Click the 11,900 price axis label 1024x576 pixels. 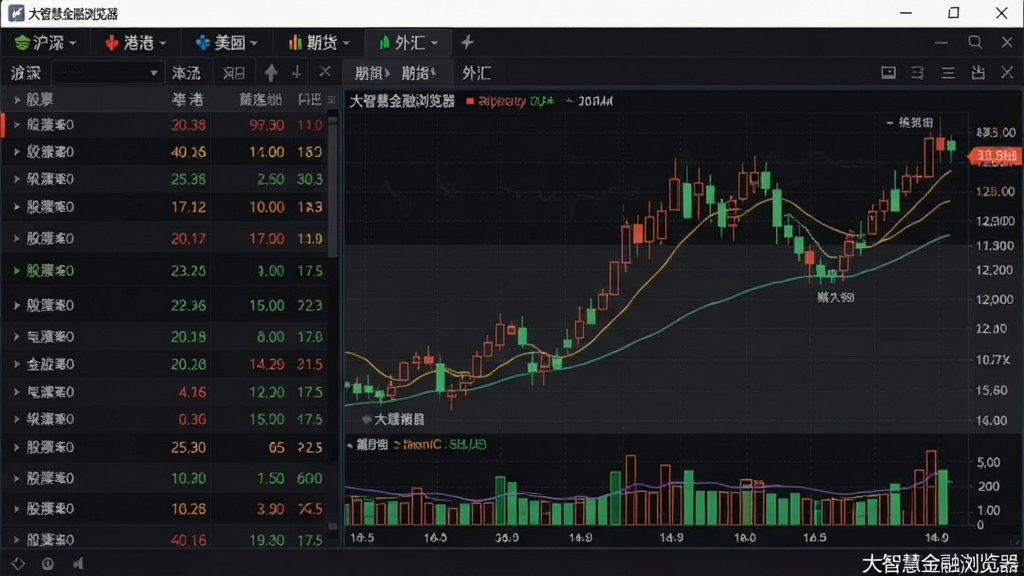[x=995, y=246]
